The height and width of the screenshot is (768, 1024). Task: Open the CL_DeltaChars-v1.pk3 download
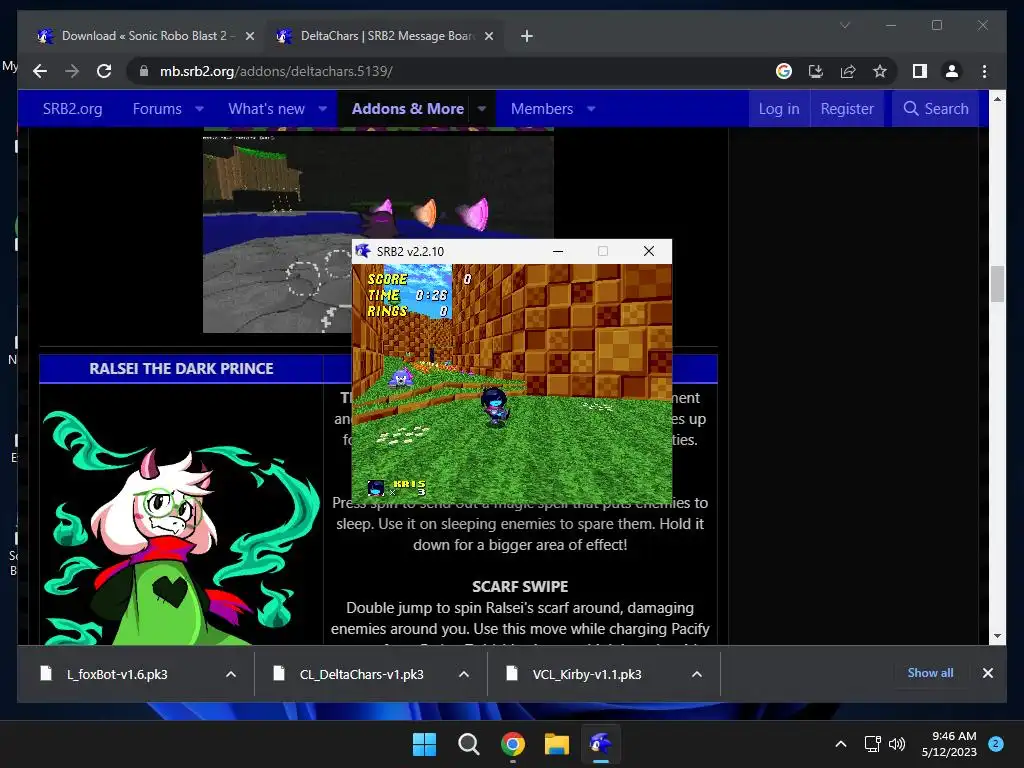click(361, 674)
